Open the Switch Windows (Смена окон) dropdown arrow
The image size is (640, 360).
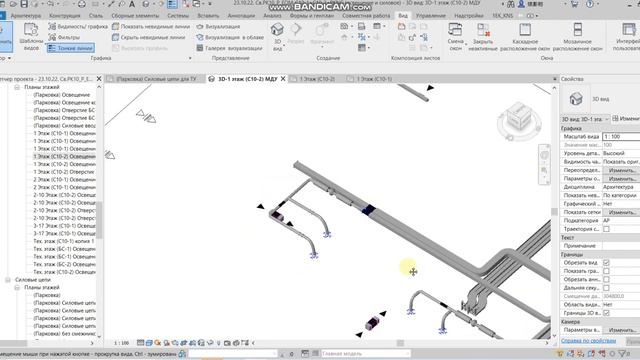(465, 44)
